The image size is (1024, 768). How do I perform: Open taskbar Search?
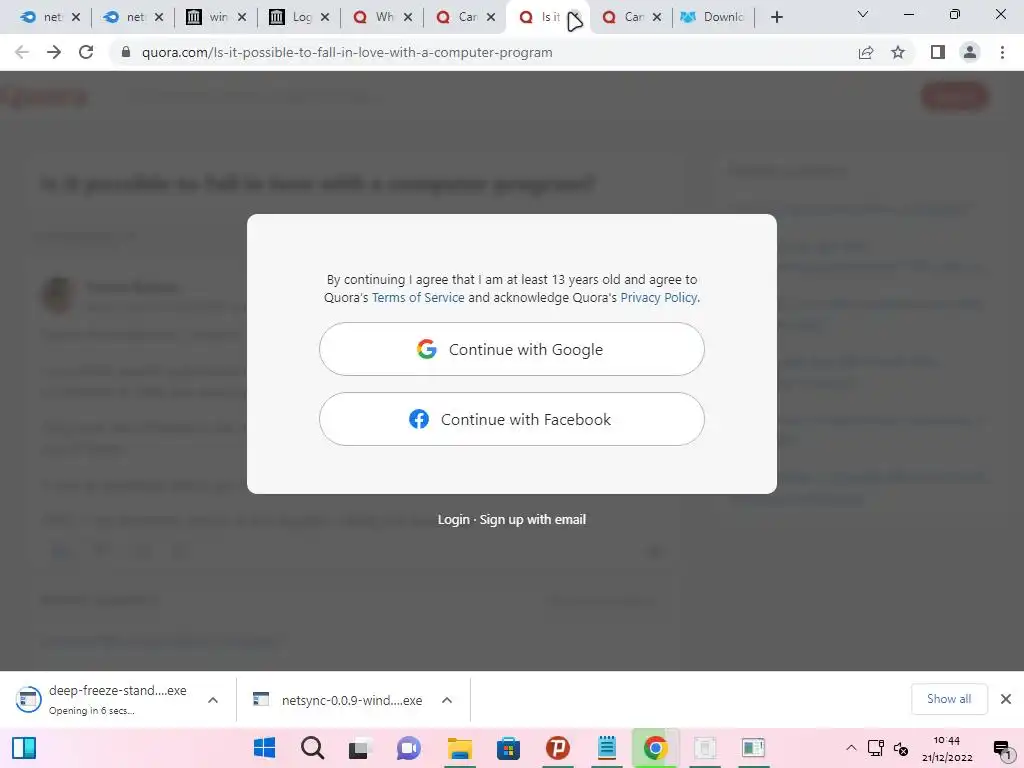(x=313, y=748)
